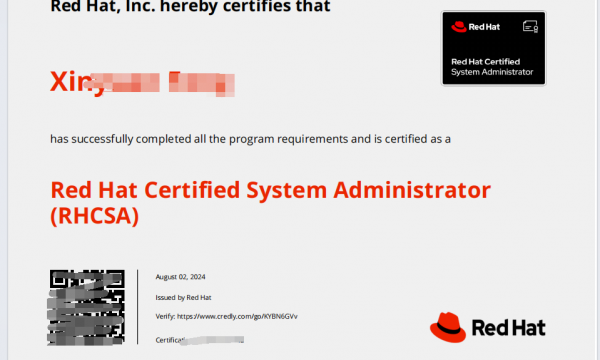This screenshot has height=360, width=600.
Task: Click the "Red Hat, Inc. hereby certifies that" heading
Action: 191,6
